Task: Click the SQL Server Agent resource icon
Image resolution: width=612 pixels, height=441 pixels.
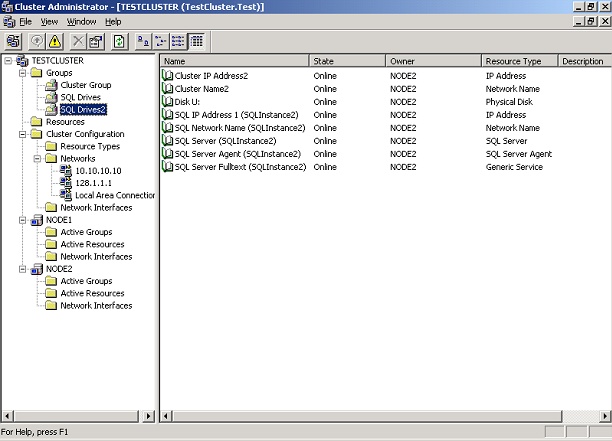Action: click(167, 154)
